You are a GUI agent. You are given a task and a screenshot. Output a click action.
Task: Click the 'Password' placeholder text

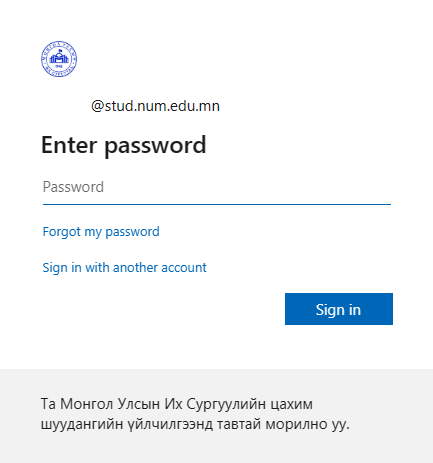click(x=73, y=187)
